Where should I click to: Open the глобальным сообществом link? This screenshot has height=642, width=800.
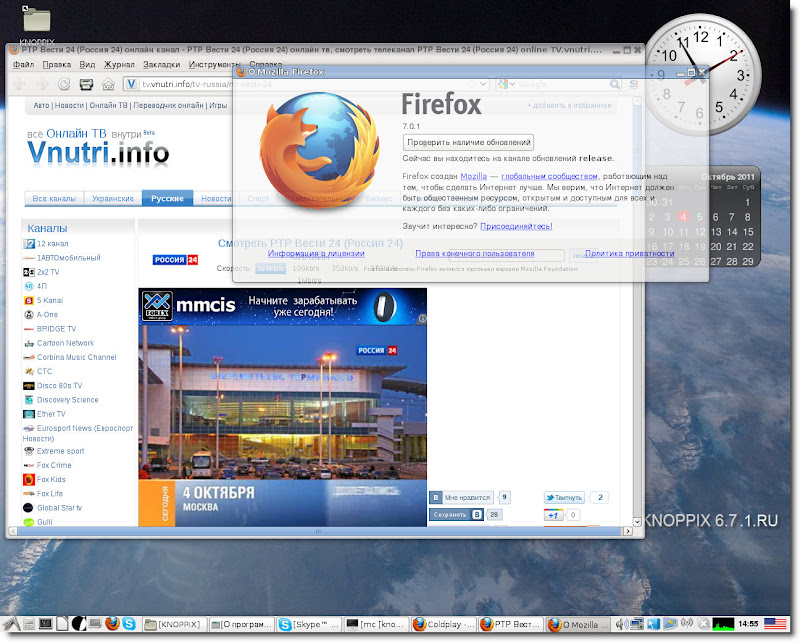click(549, 176)
